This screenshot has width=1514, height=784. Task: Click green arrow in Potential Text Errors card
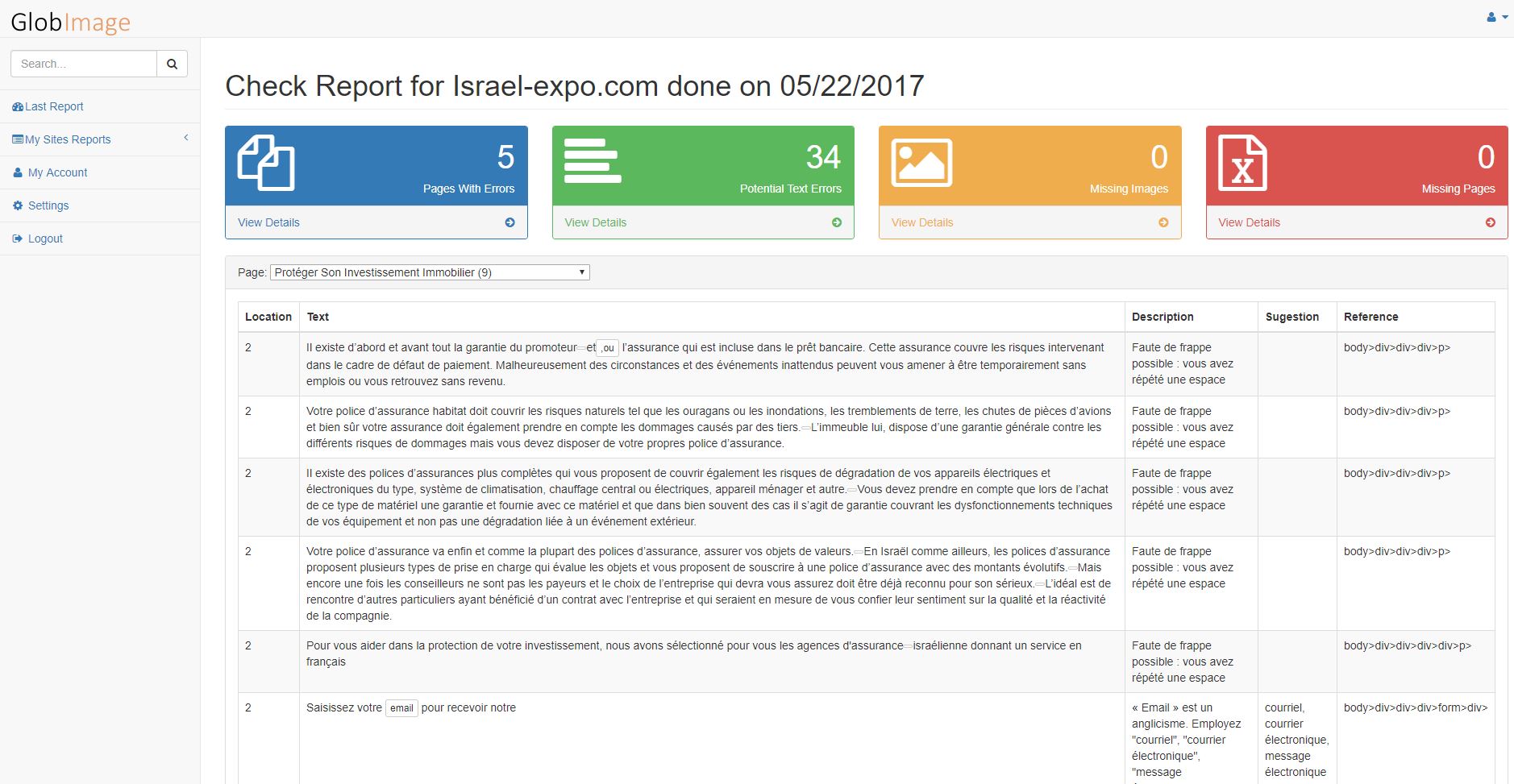[837, 222]
